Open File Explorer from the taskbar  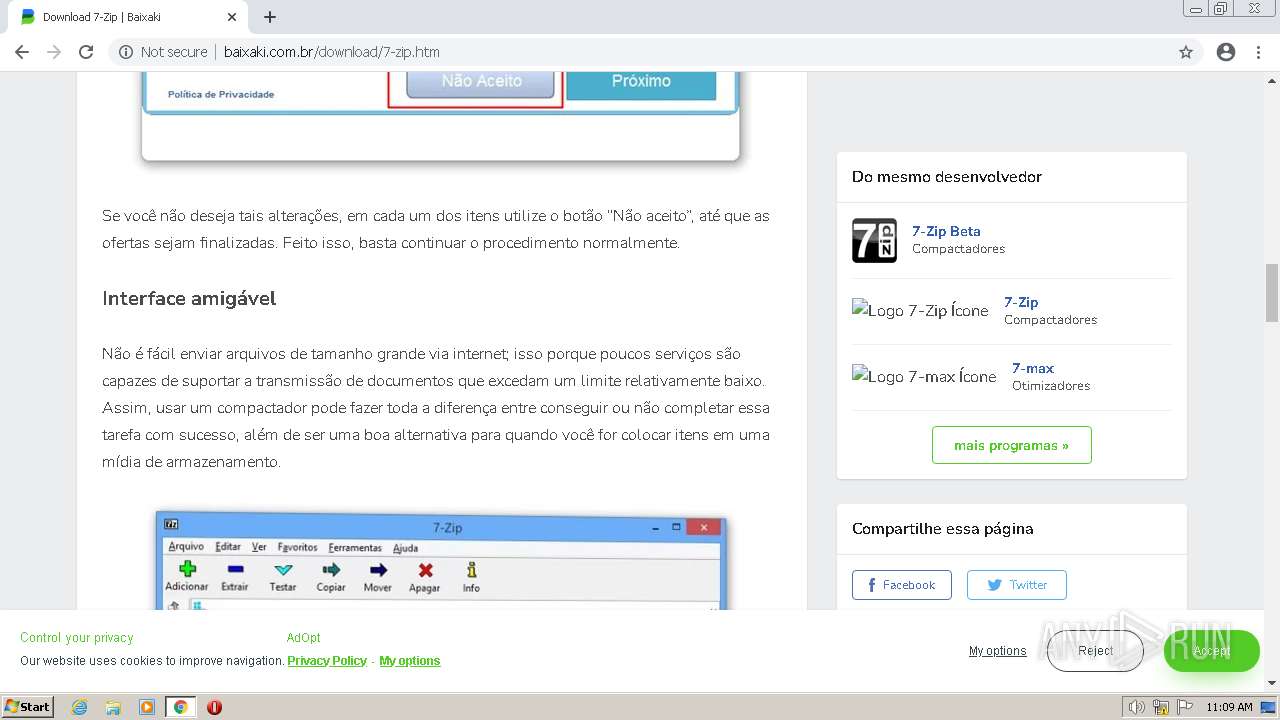pyautogui.click(x=113, y=707)
